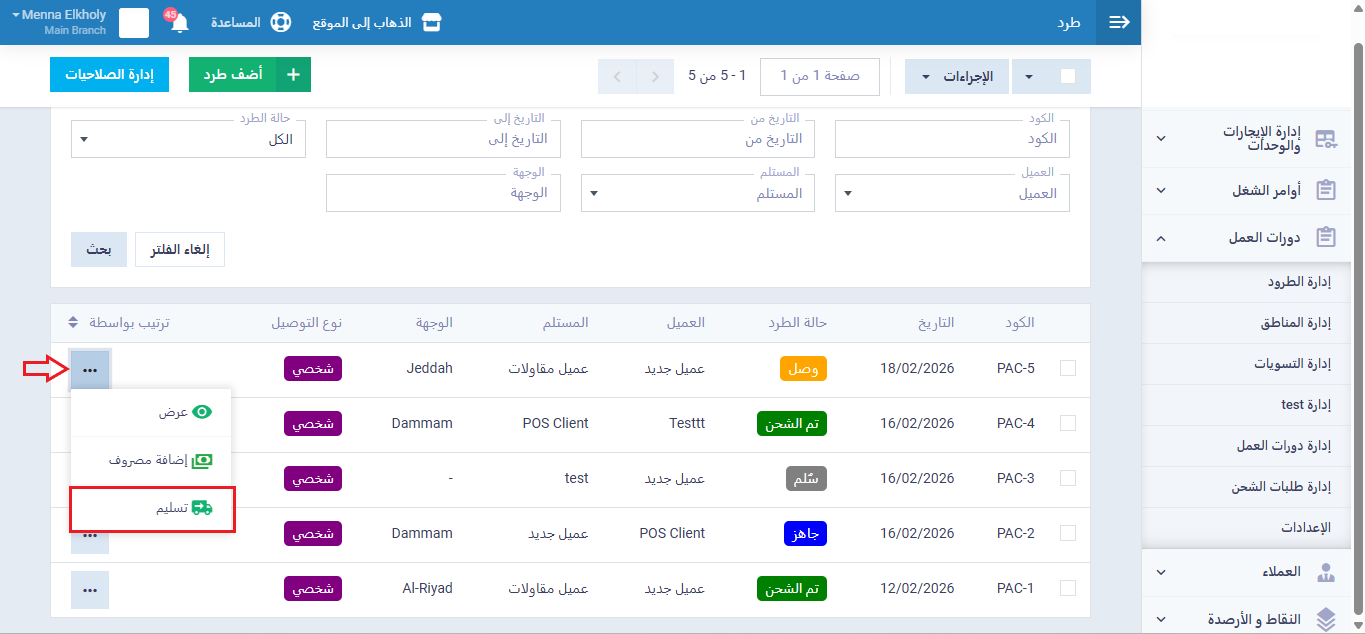Click the three-dots actions button for PAC-1
The width and height of the screenshot is (1365, 634).
pyautogui.click(x=90, y=589)
